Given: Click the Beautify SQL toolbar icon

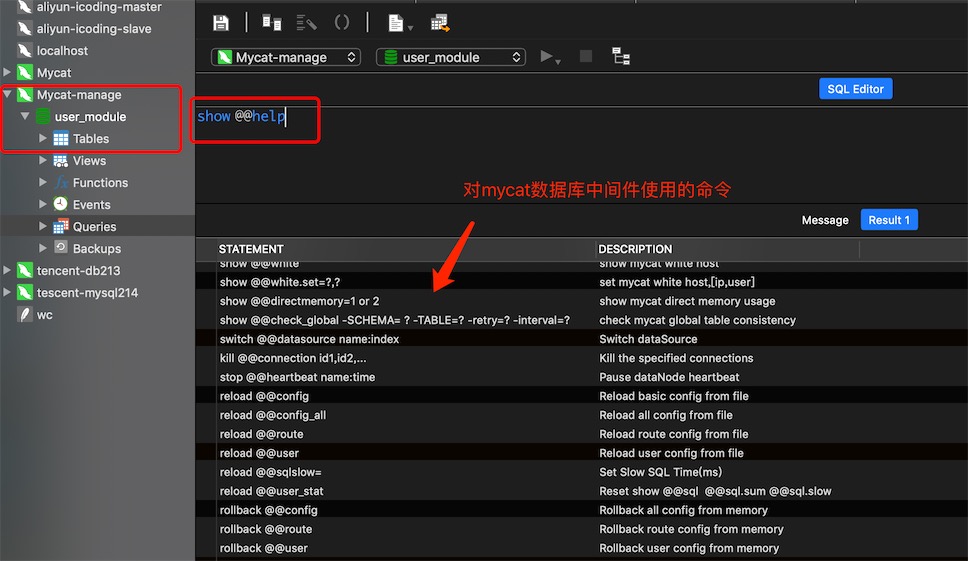Looking at the screenshot, I should pyautogui.click(x=306, y=23).
